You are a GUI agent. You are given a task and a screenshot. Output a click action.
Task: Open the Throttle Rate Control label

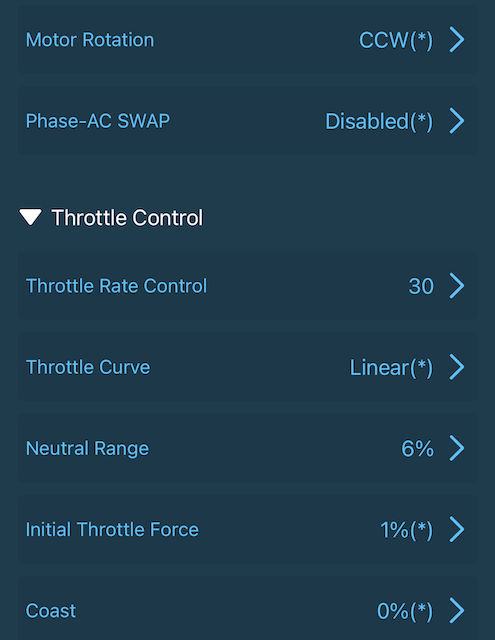116,286
